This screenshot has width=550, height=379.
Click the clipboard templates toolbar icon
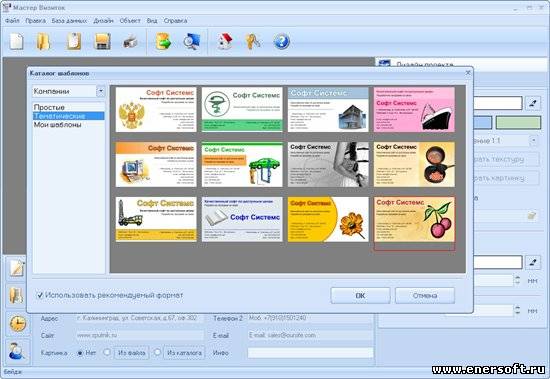click(x=74, y=41)
